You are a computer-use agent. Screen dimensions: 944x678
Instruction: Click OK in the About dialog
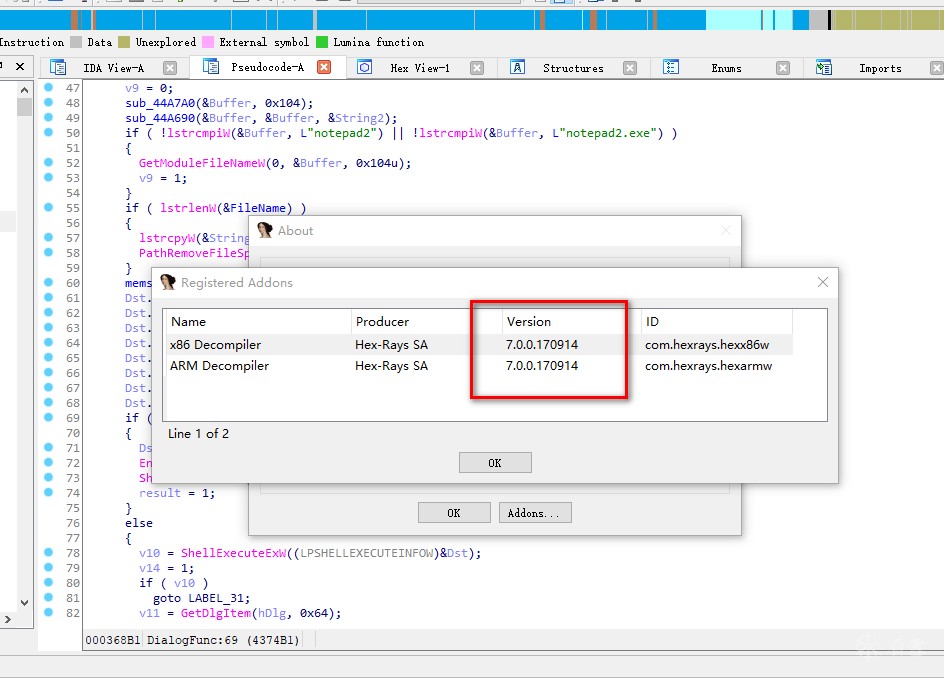(x=454, y=512)
